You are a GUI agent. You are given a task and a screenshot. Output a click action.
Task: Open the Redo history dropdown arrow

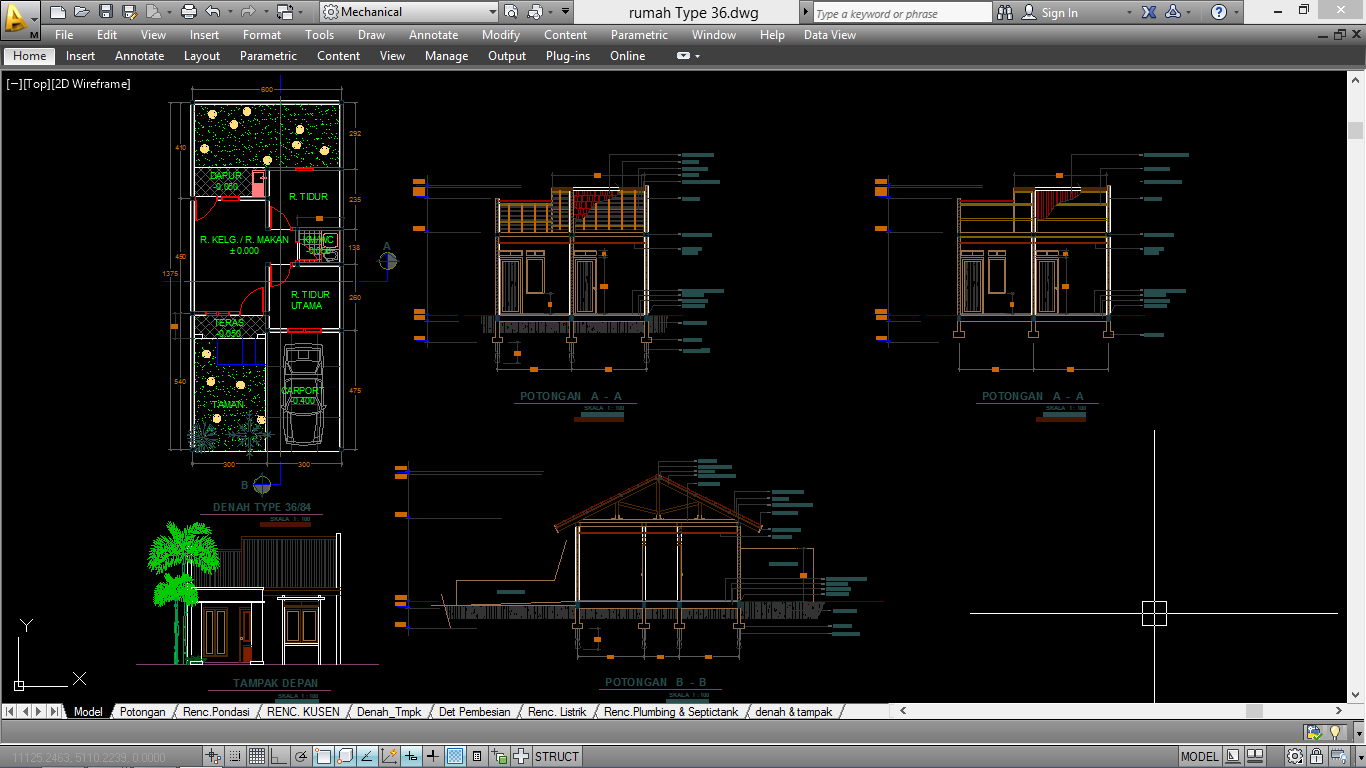tap(265, 12)
